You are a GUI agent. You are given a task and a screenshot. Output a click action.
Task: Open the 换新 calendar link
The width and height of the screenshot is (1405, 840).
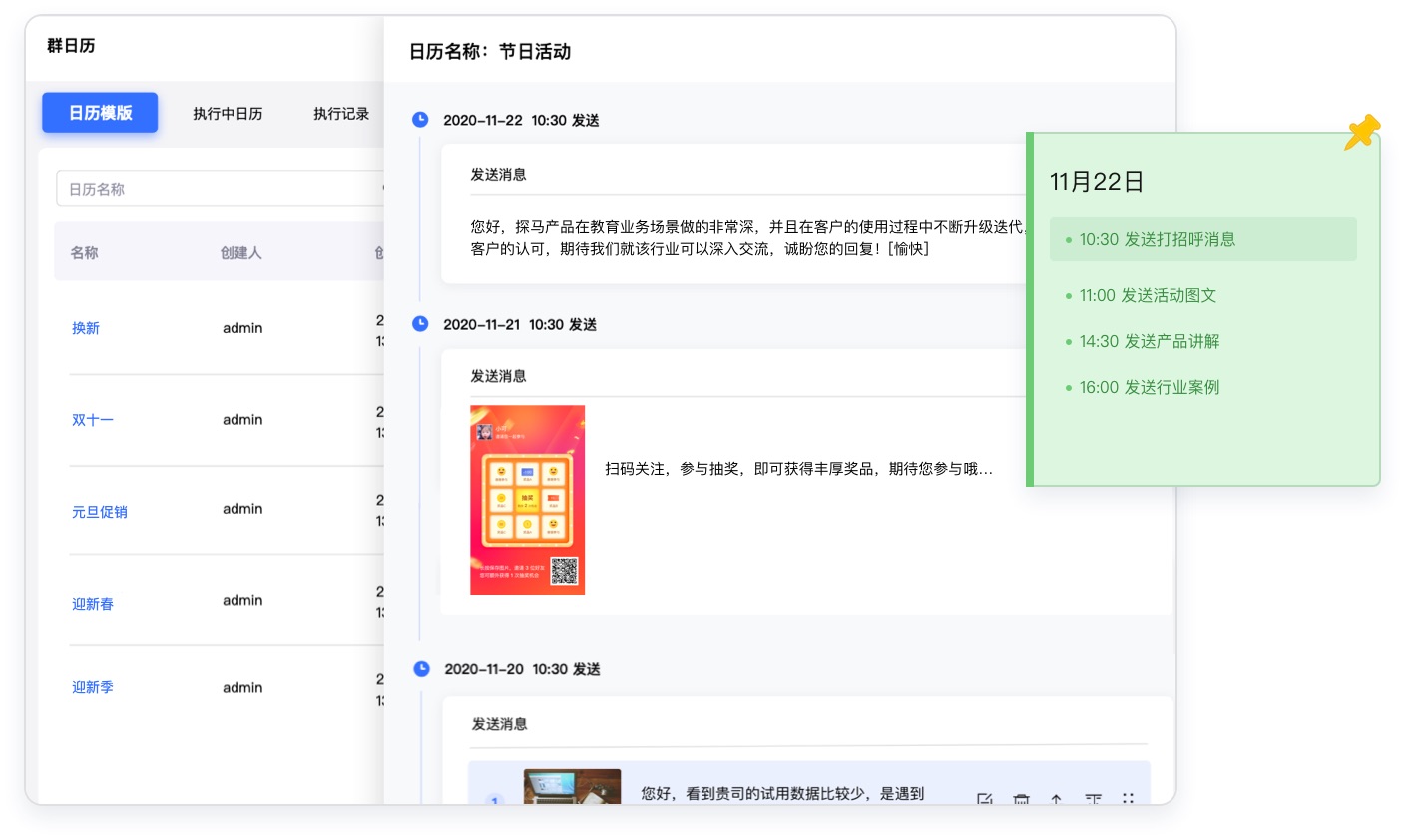pos(86,328)
